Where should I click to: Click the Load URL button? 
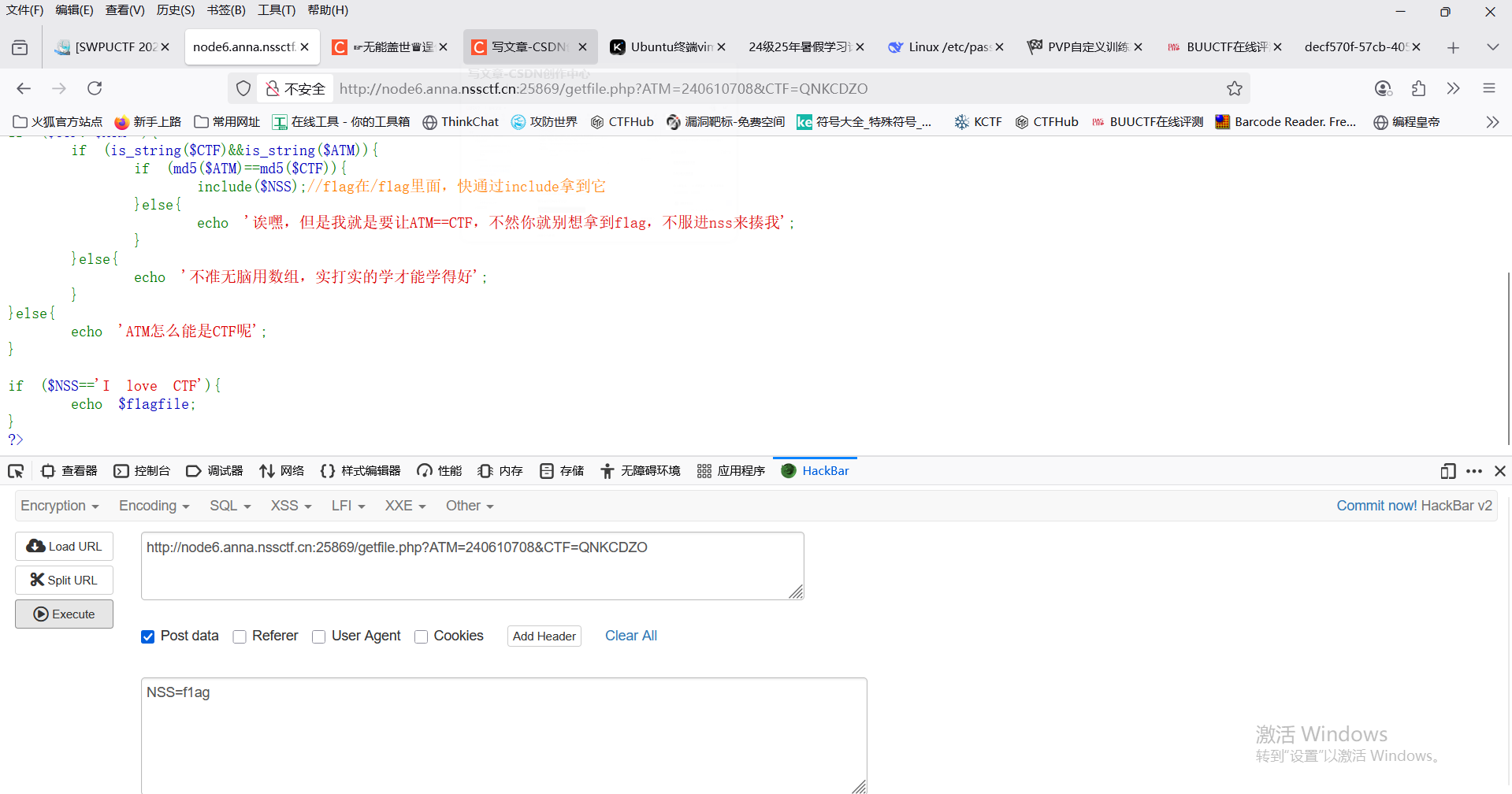pos(64,546)
